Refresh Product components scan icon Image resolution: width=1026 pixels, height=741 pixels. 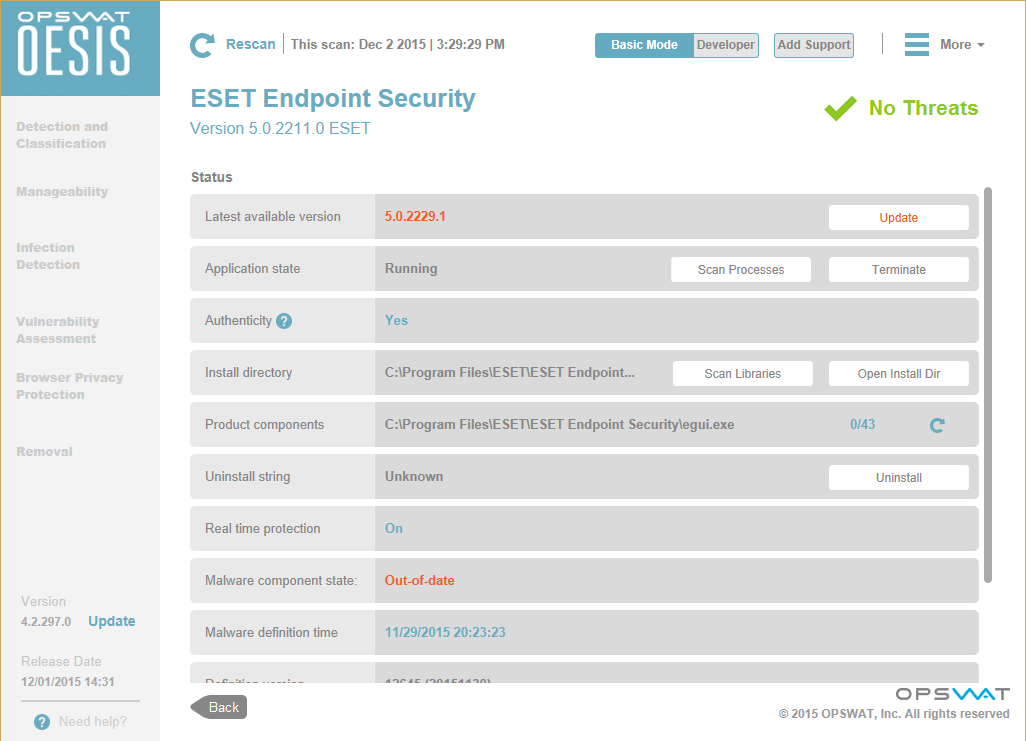click(937, 425)
